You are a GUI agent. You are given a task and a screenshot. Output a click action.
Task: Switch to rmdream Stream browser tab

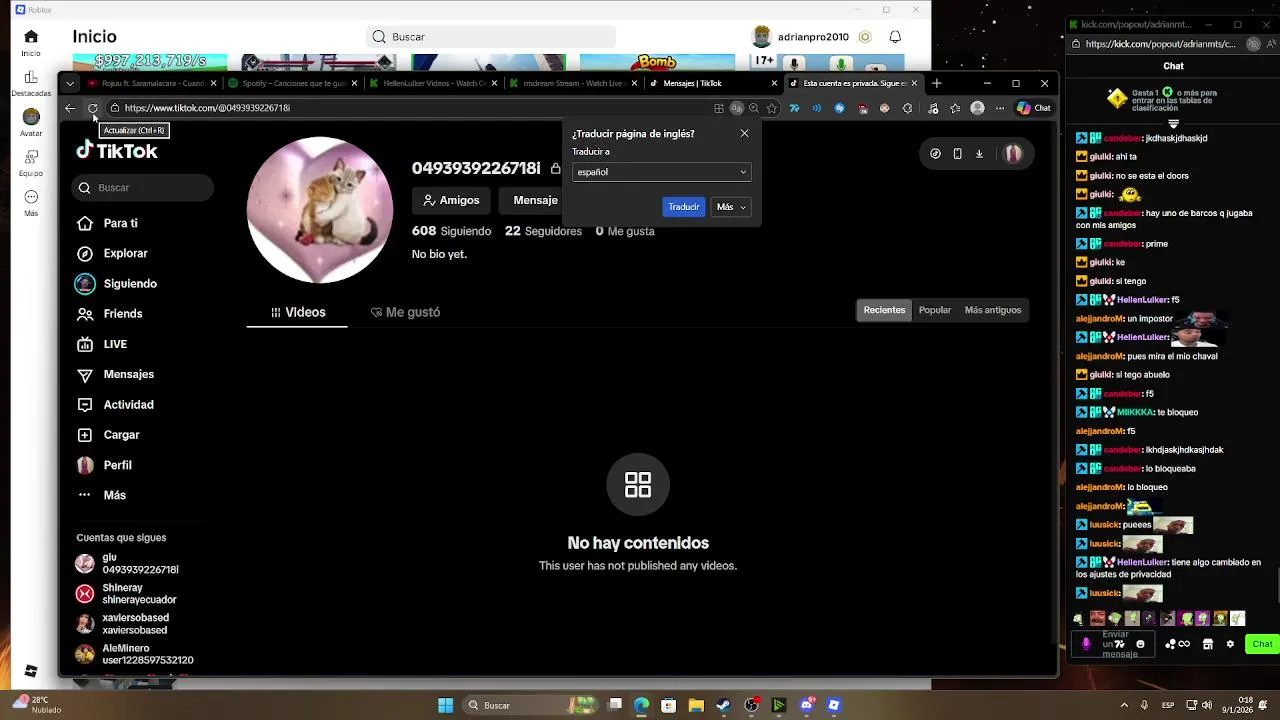[x=573, y=84]
